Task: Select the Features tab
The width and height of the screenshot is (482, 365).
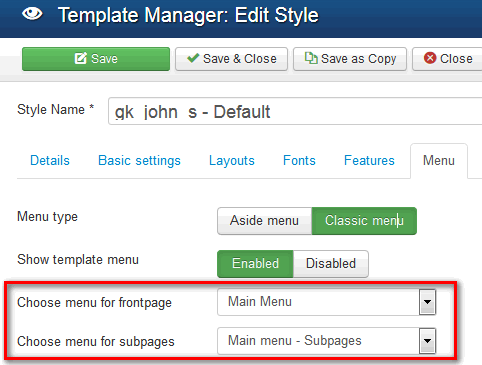Action: coord(369,161)
